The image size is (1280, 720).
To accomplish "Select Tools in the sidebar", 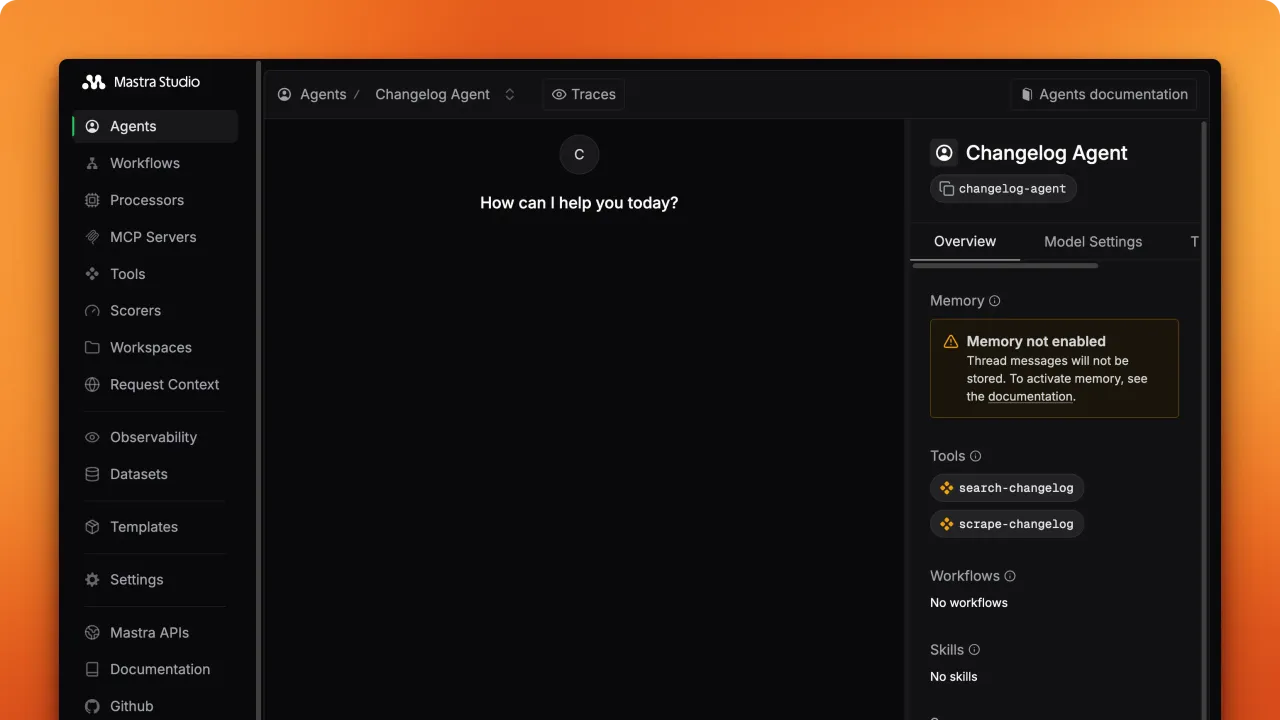I will tap(155, 274).
